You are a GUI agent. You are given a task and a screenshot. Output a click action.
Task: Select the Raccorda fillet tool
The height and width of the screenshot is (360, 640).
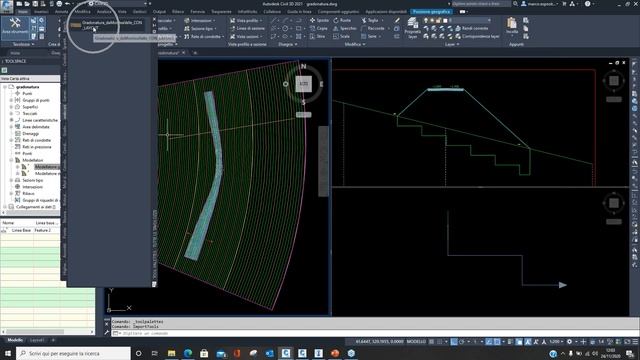(x=373, y=29)
